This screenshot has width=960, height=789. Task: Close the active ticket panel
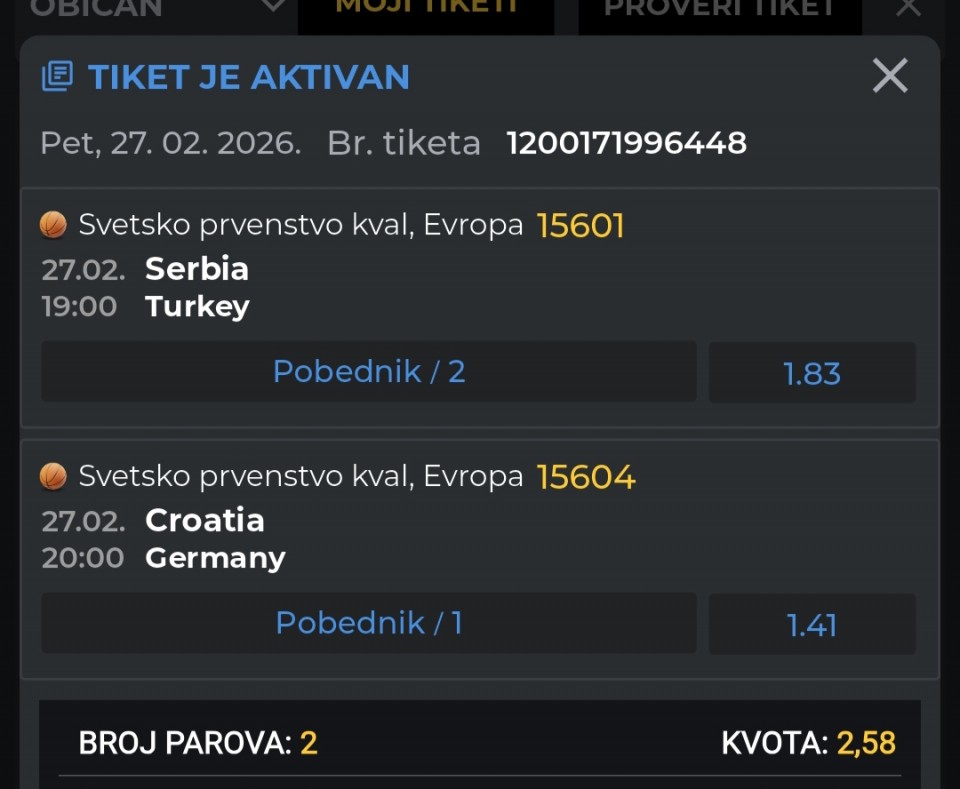(x=889, y=76)
